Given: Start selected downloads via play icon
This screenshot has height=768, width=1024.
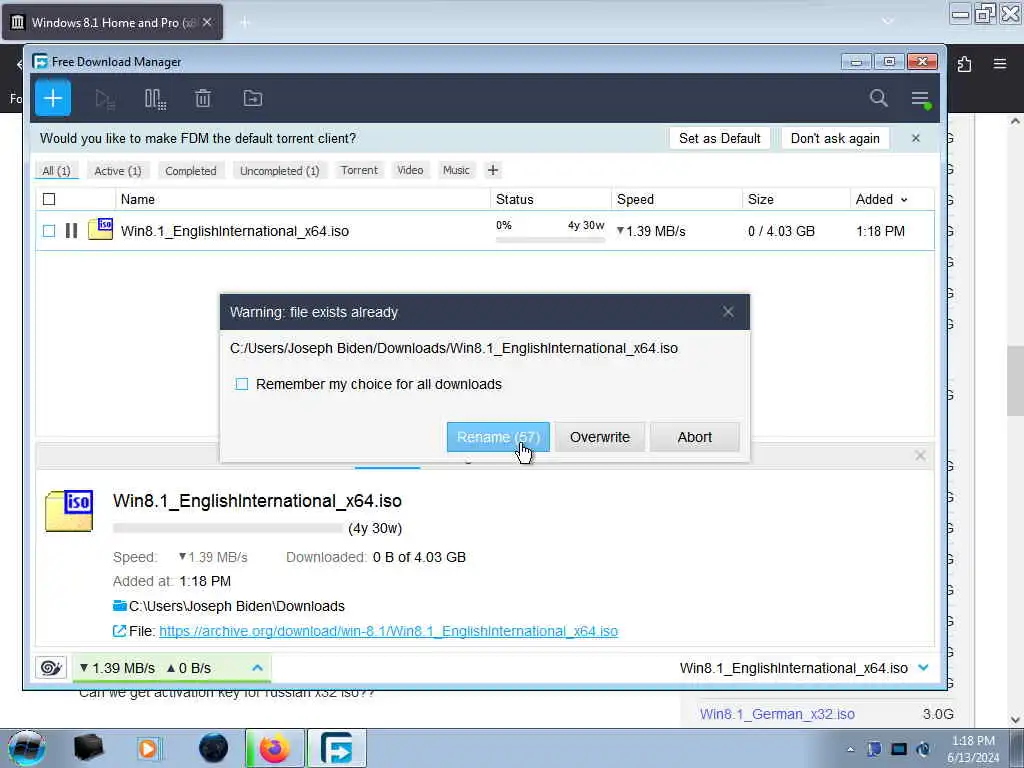Looking at the screenshot, I should click(104, 99).
